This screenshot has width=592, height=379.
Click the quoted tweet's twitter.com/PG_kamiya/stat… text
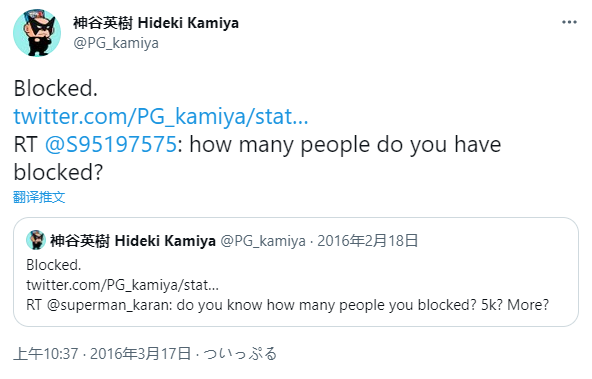[122, 285]
